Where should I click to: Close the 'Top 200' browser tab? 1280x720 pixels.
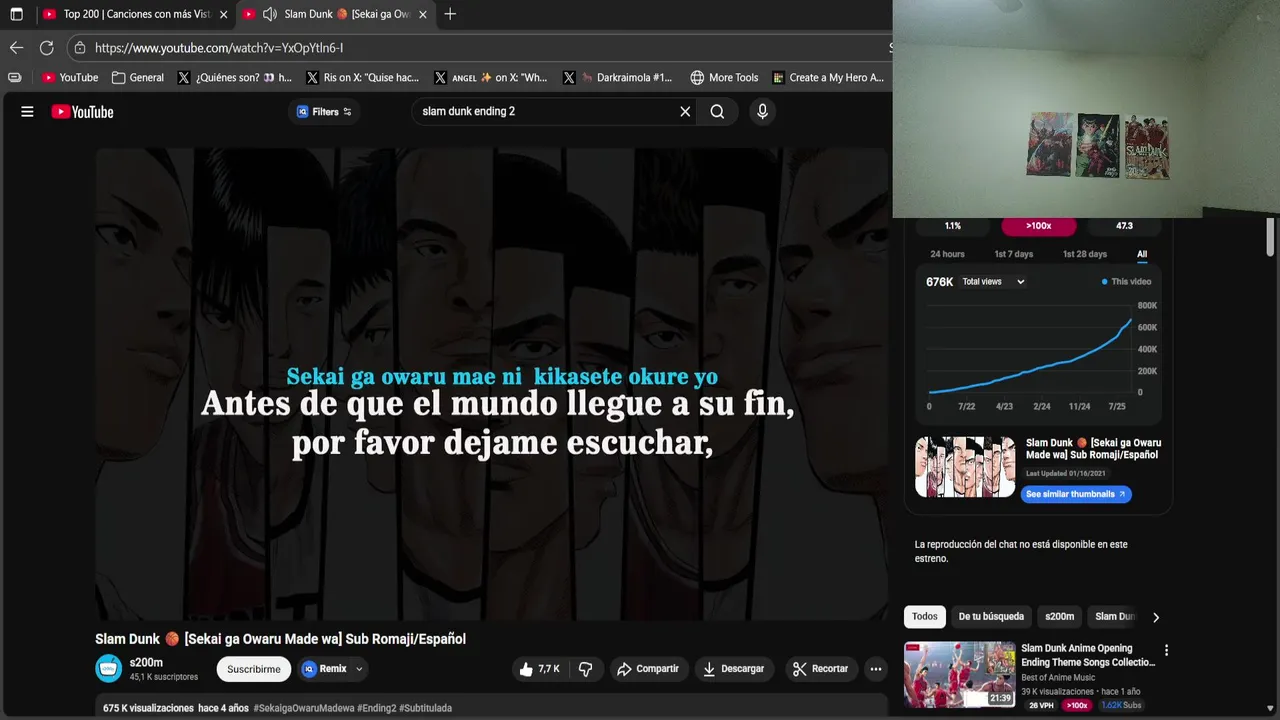pyautogui.click(x=223, y=14)
